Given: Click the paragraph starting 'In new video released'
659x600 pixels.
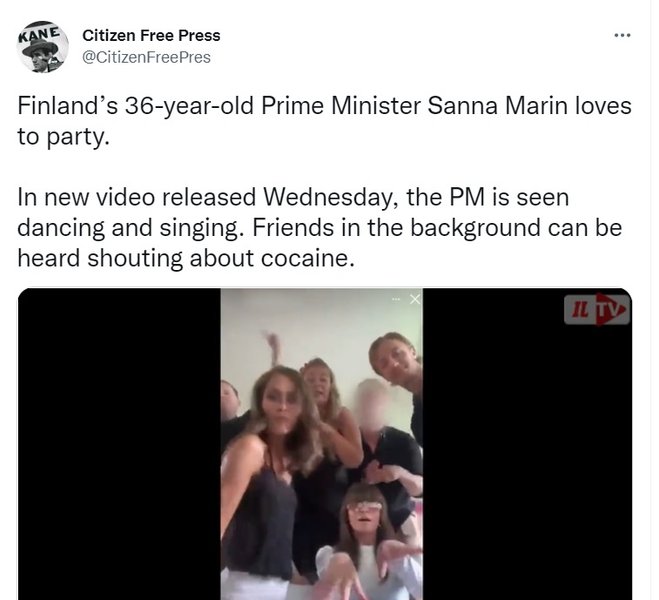Looking at the screenshot, I should [319, 227].
